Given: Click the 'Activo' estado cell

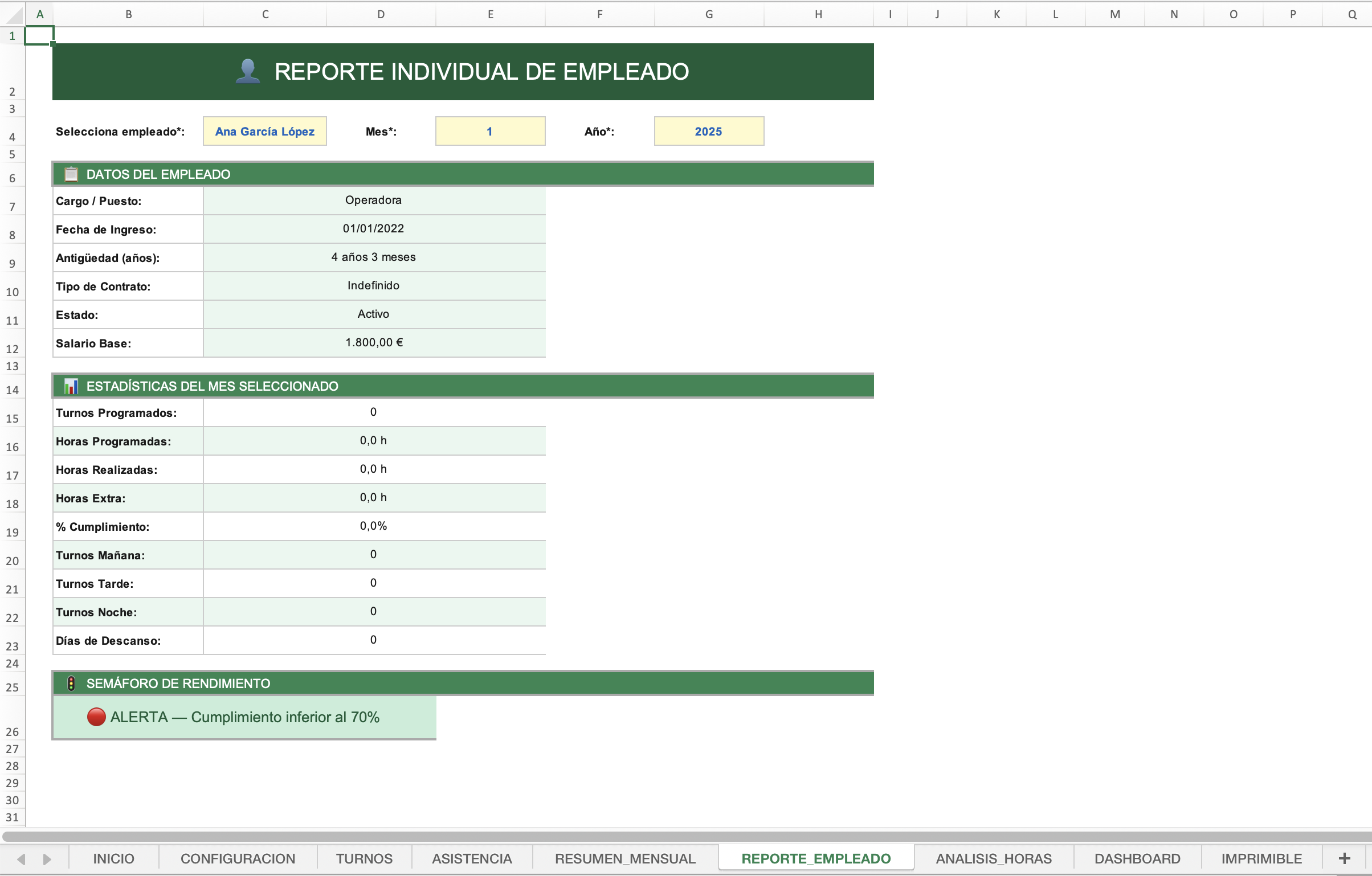Looking at the screenshot, I should point(374,314).
